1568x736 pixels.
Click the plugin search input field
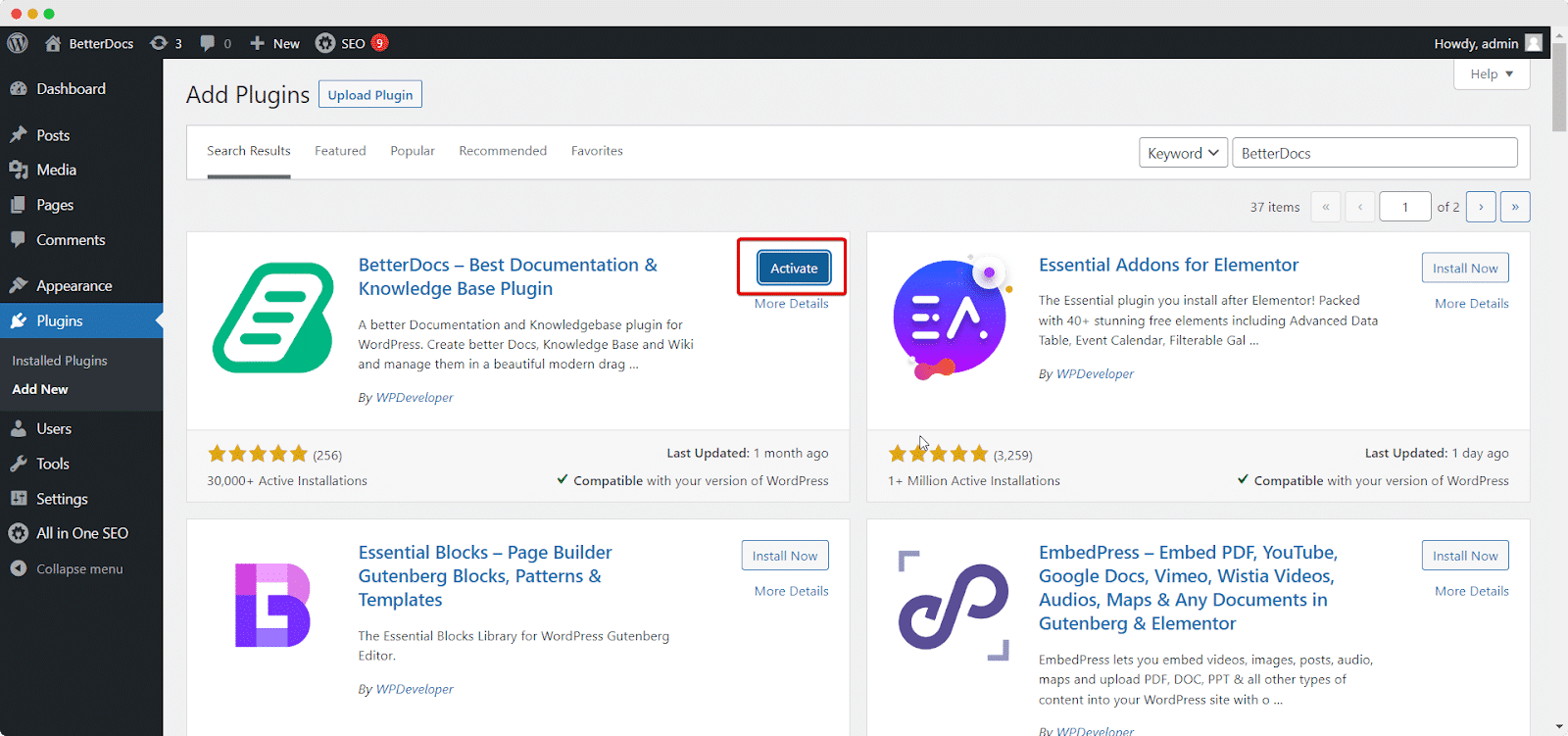[x=1374, y=153]
